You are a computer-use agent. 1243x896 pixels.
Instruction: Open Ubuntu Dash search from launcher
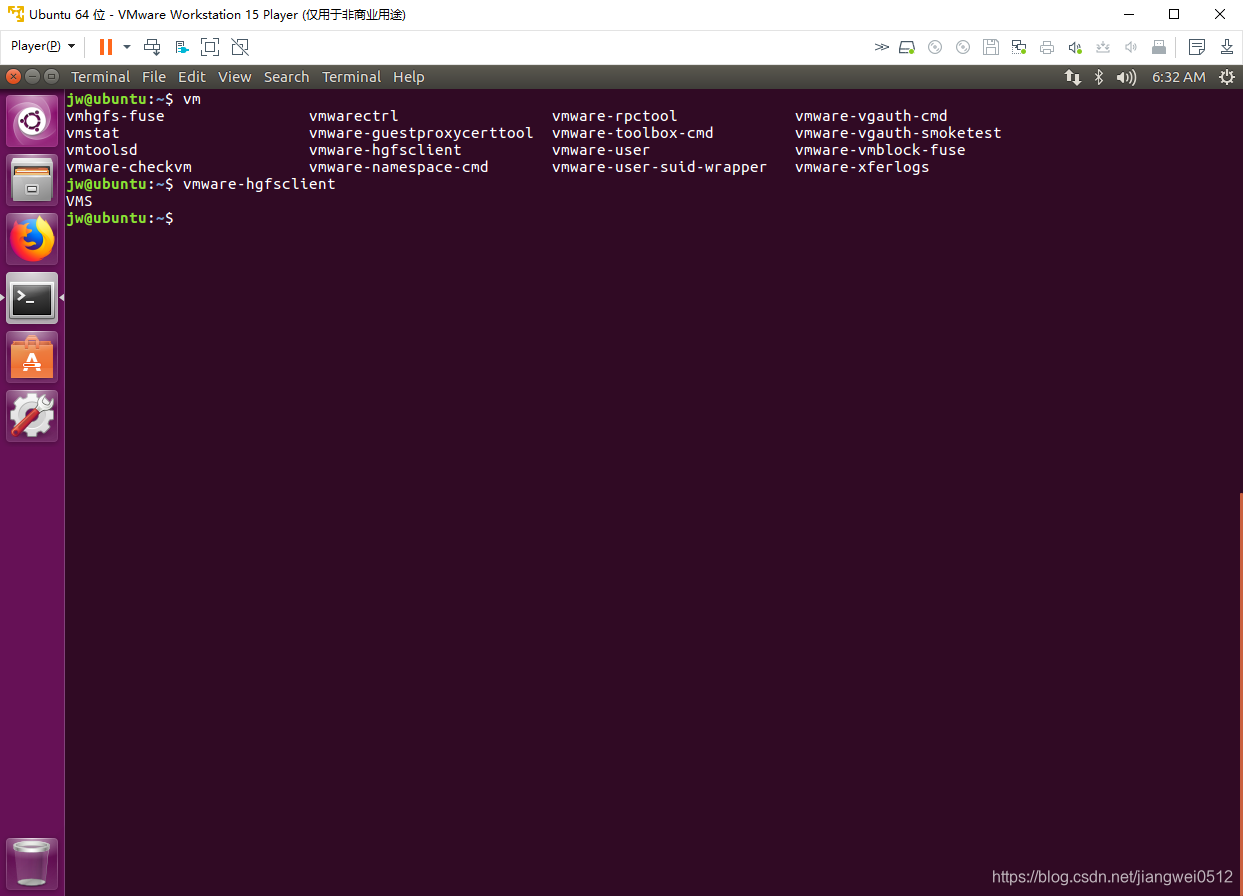click(x=32, y=121)
